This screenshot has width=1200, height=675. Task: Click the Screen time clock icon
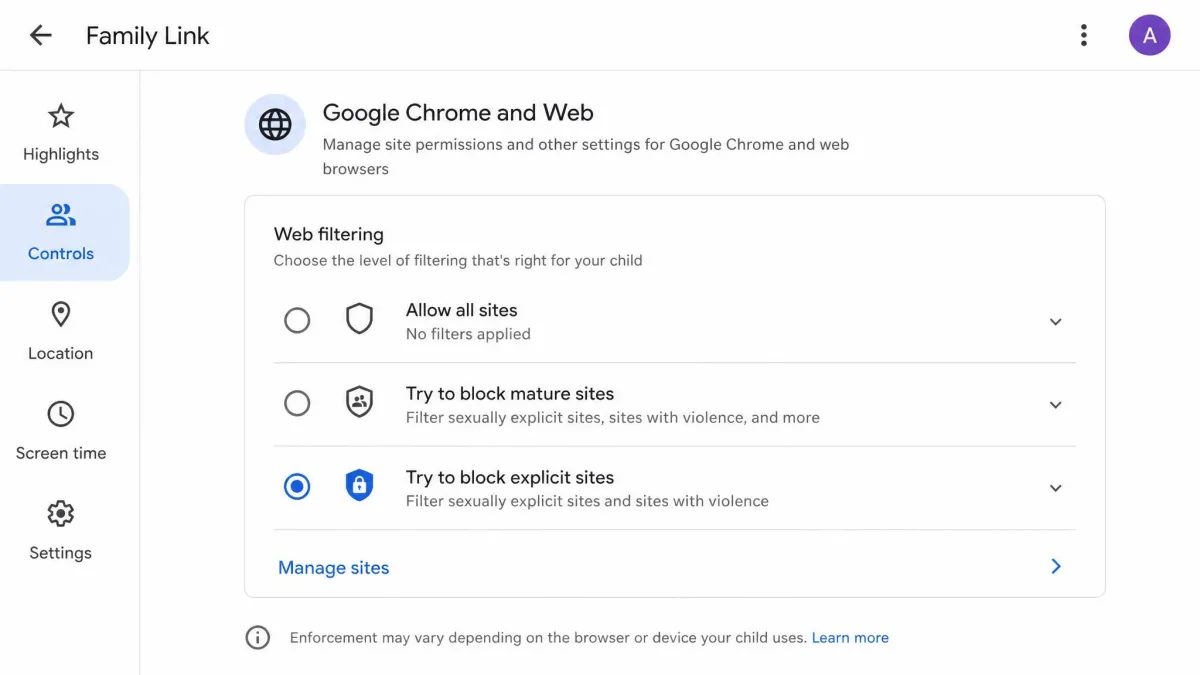61,414
